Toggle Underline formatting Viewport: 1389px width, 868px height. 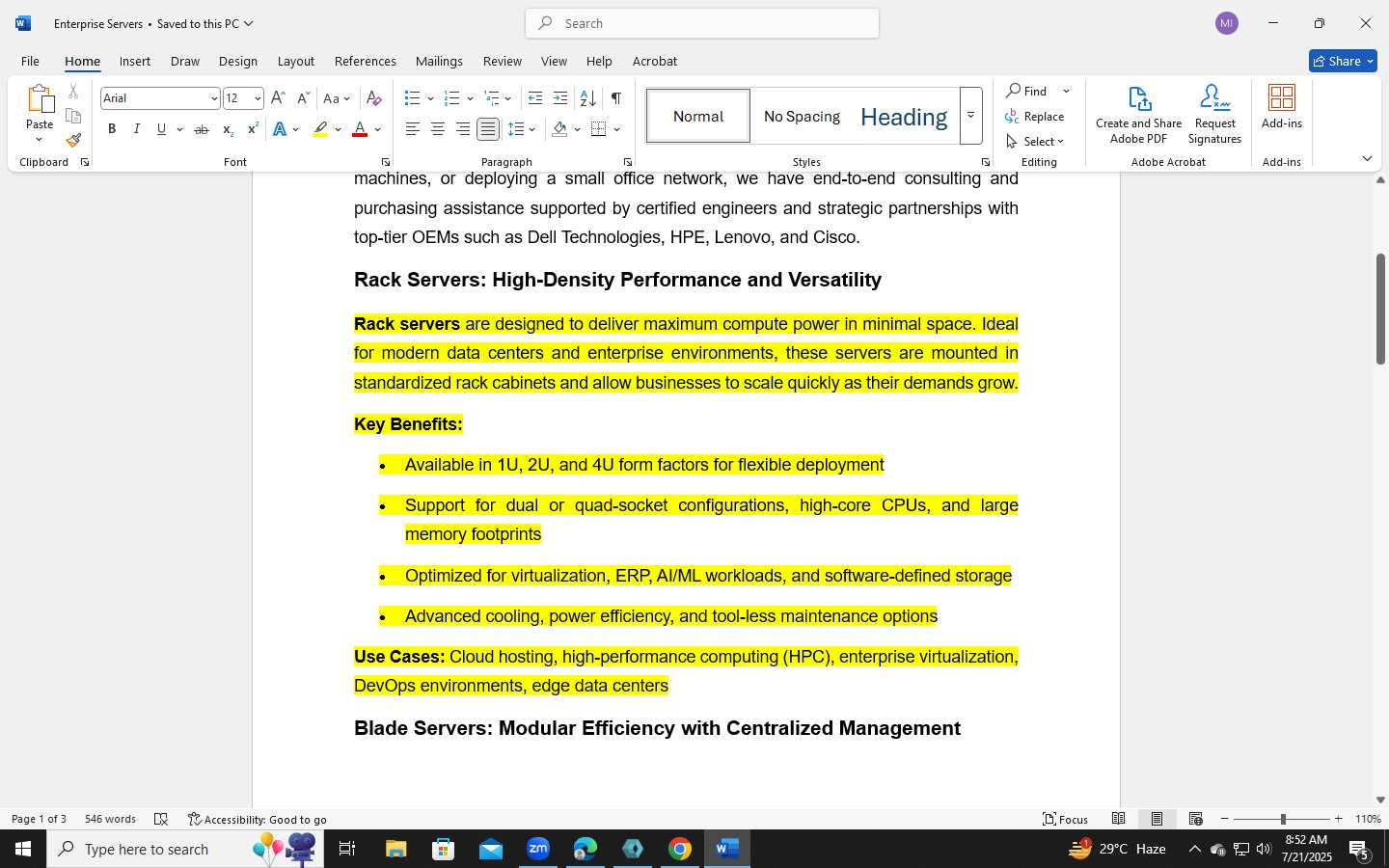pyautogui.click(x=161, y=129)
